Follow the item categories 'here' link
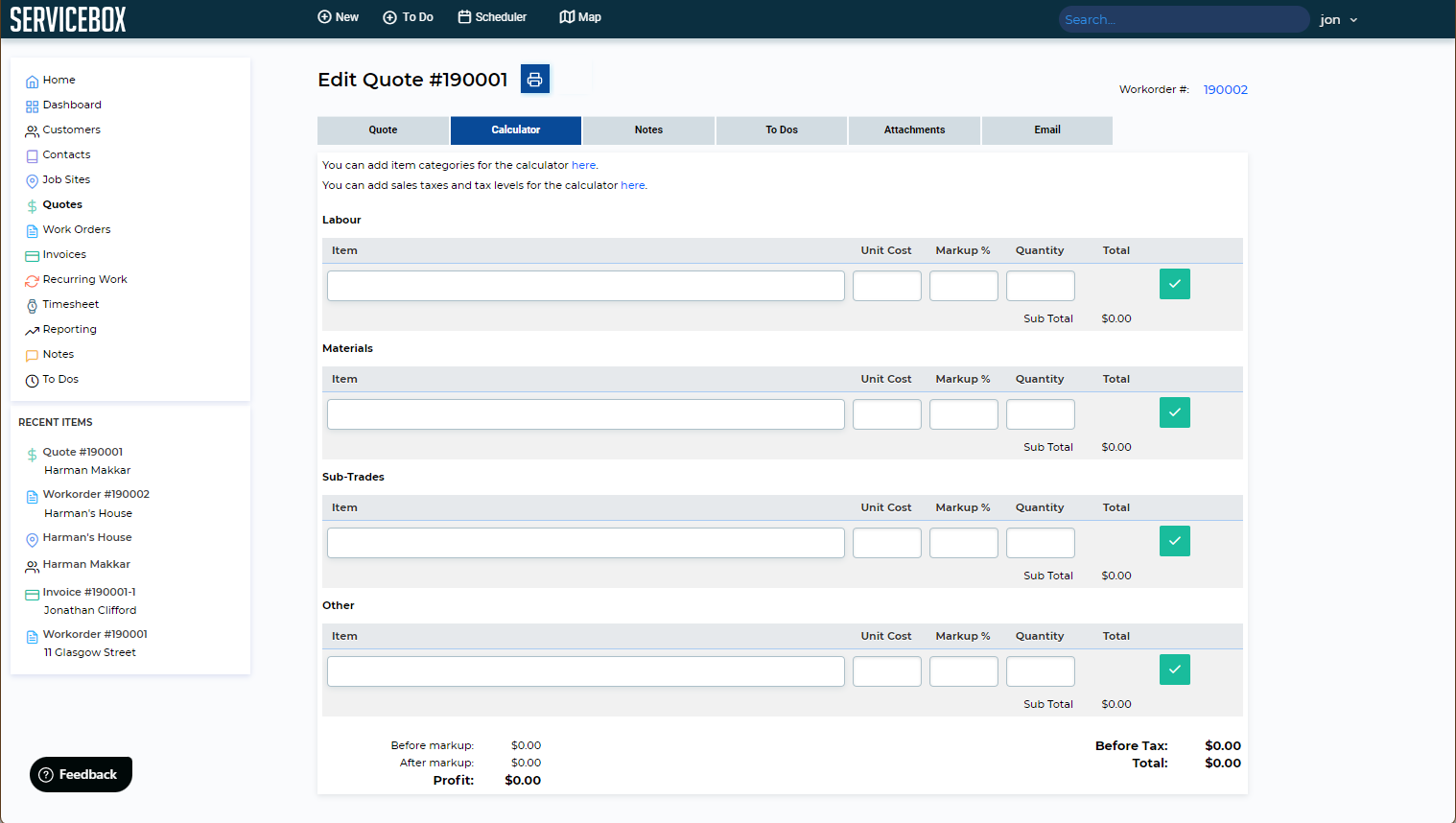 pyautogui.click(x=583, y=165)
